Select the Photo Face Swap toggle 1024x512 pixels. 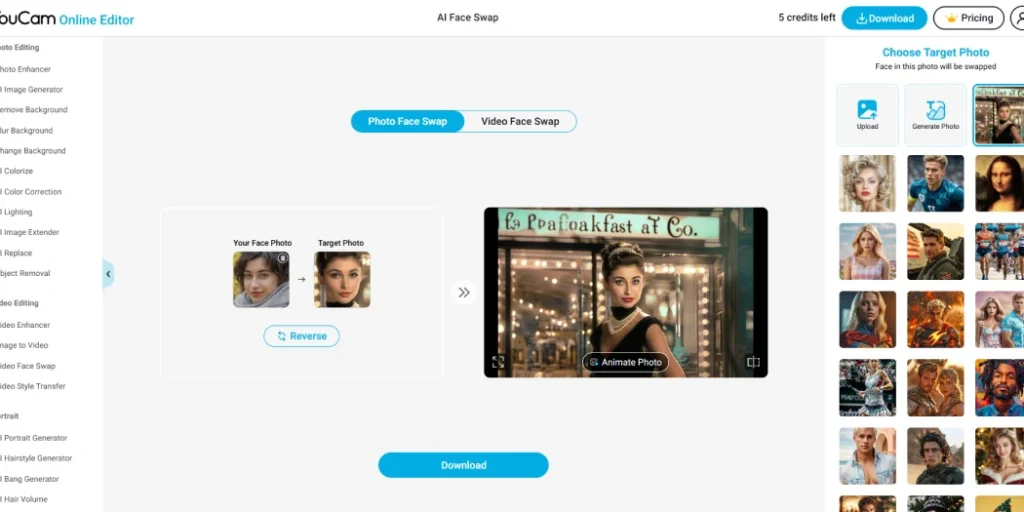[408, 121]
